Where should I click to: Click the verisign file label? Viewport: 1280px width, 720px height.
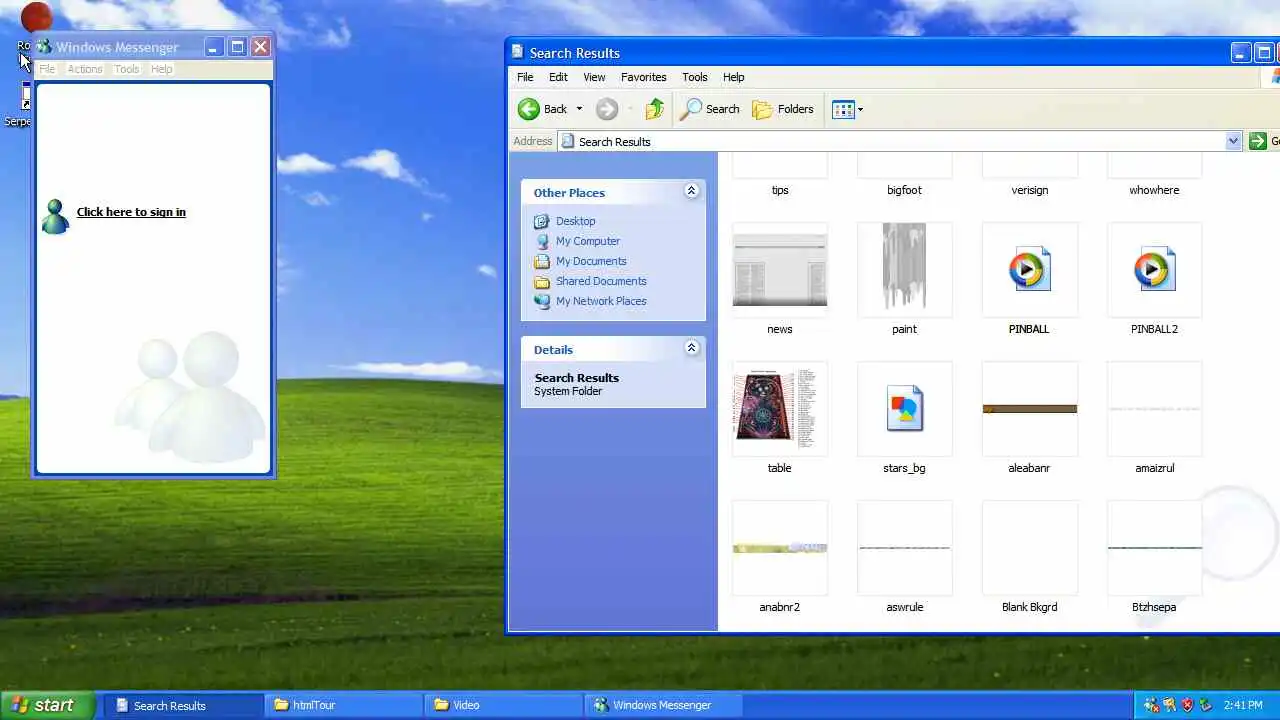point(1030,190)
